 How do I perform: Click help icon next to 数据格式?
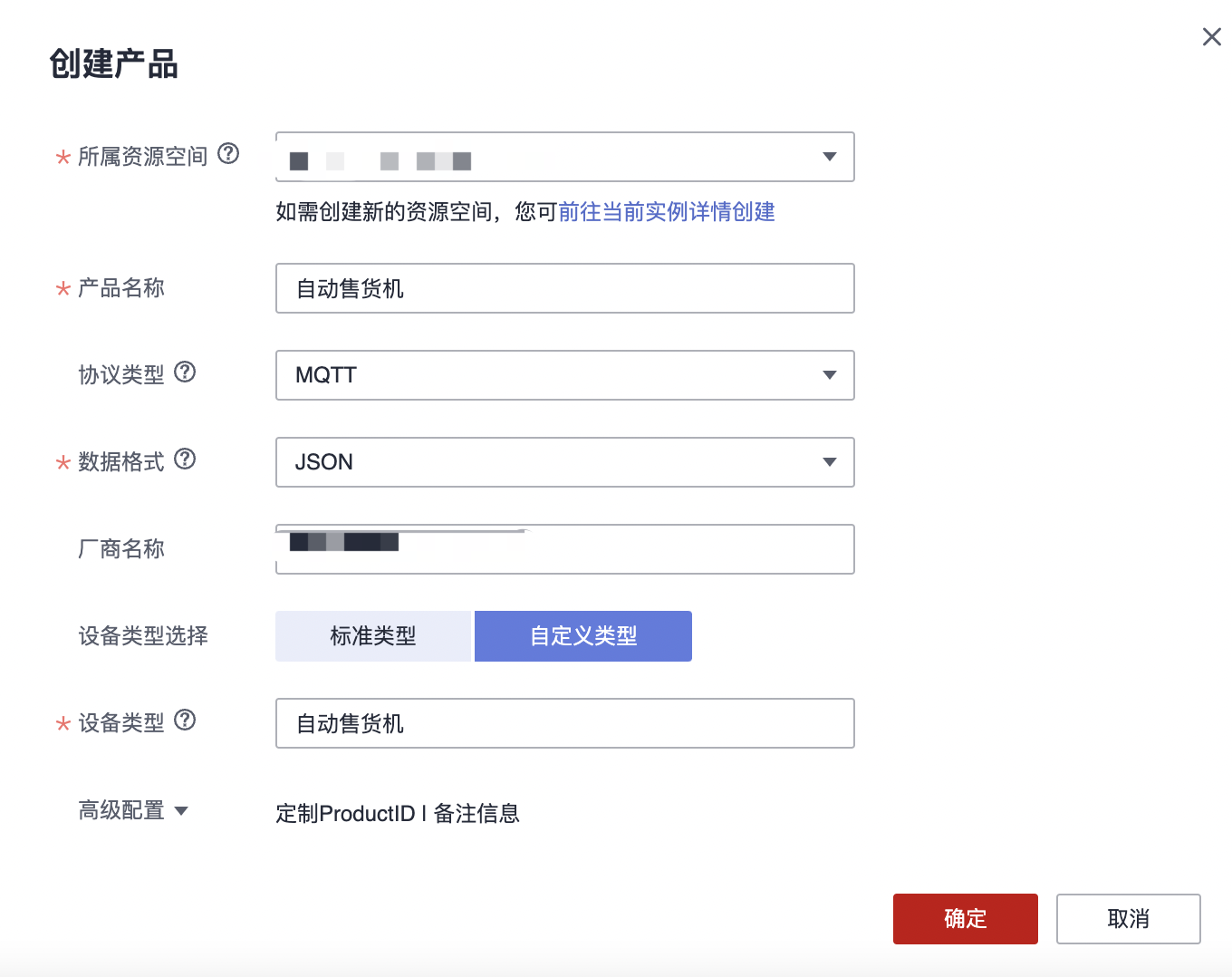click(x=185, y=459)
